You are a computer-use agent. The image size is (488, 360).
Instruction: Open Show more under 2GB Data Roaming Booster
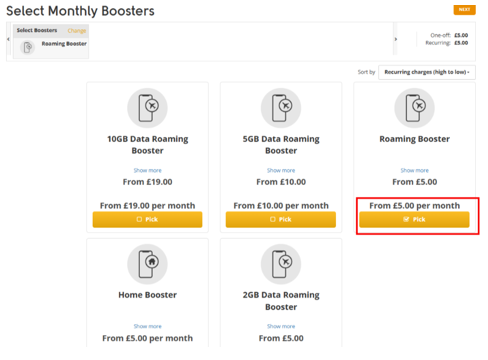[281, 326]
